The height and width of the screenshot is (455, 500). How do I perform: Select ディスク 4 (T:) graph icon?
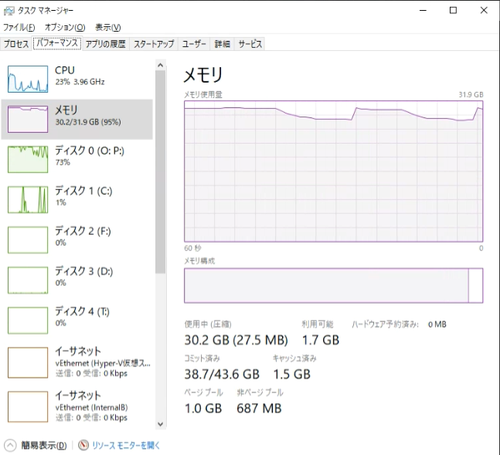(28, 320)
